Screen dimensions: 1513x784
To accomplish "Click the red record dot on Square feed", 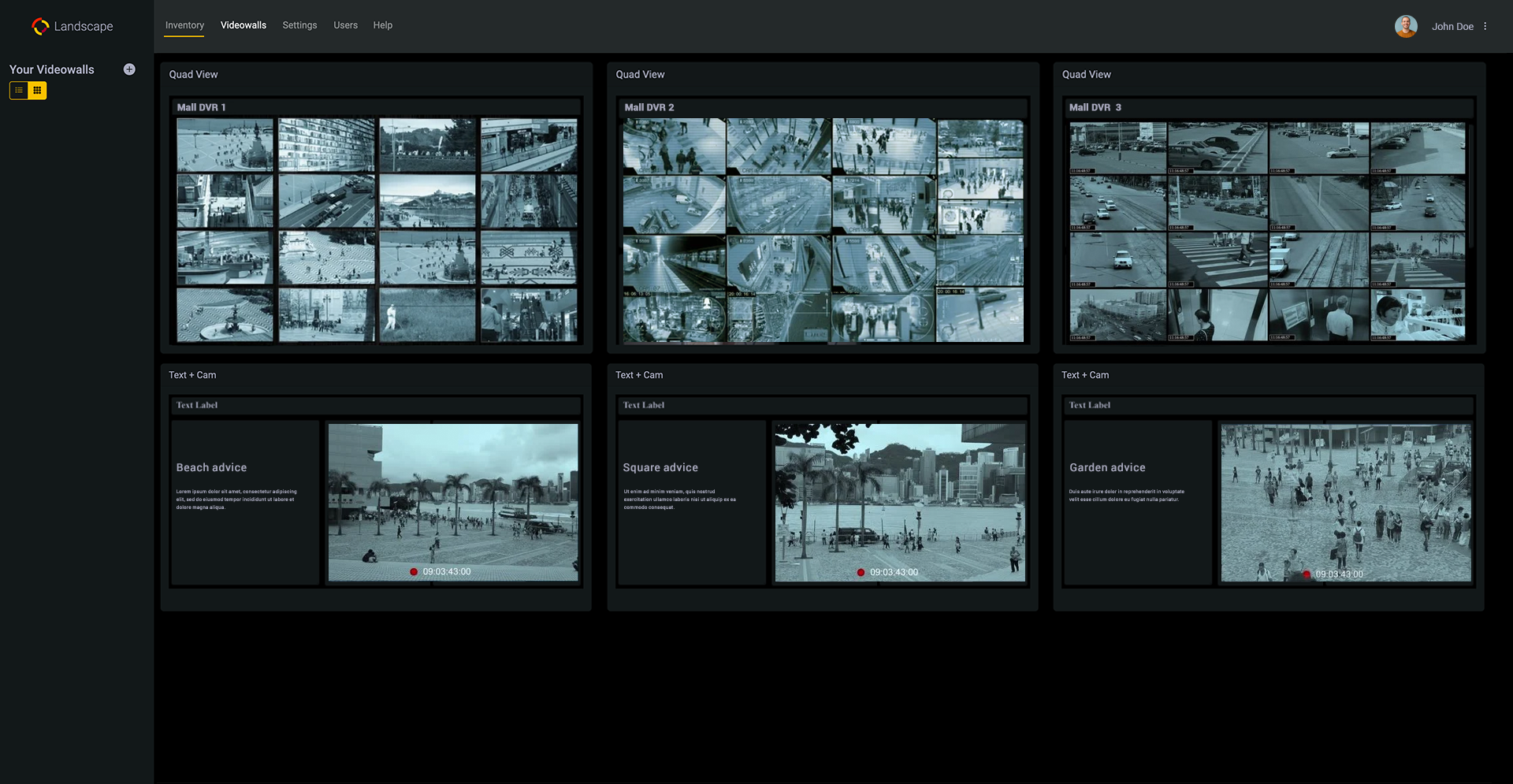I will (861, 572).
